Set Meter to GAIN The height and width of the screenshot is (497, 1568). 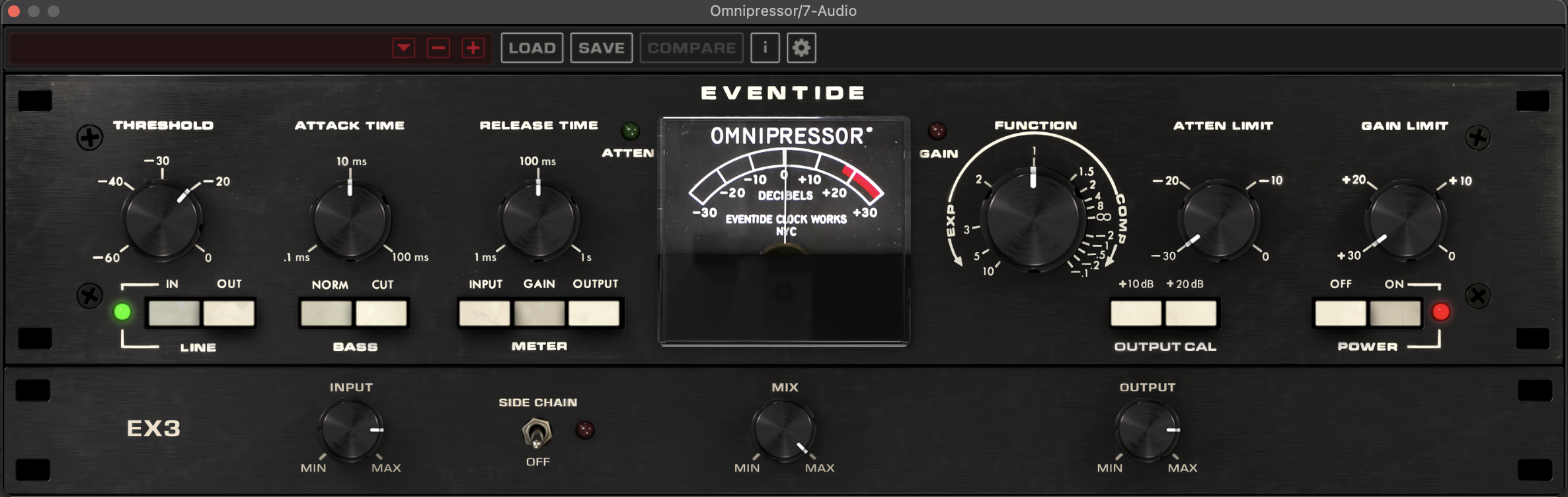point(539,313)
